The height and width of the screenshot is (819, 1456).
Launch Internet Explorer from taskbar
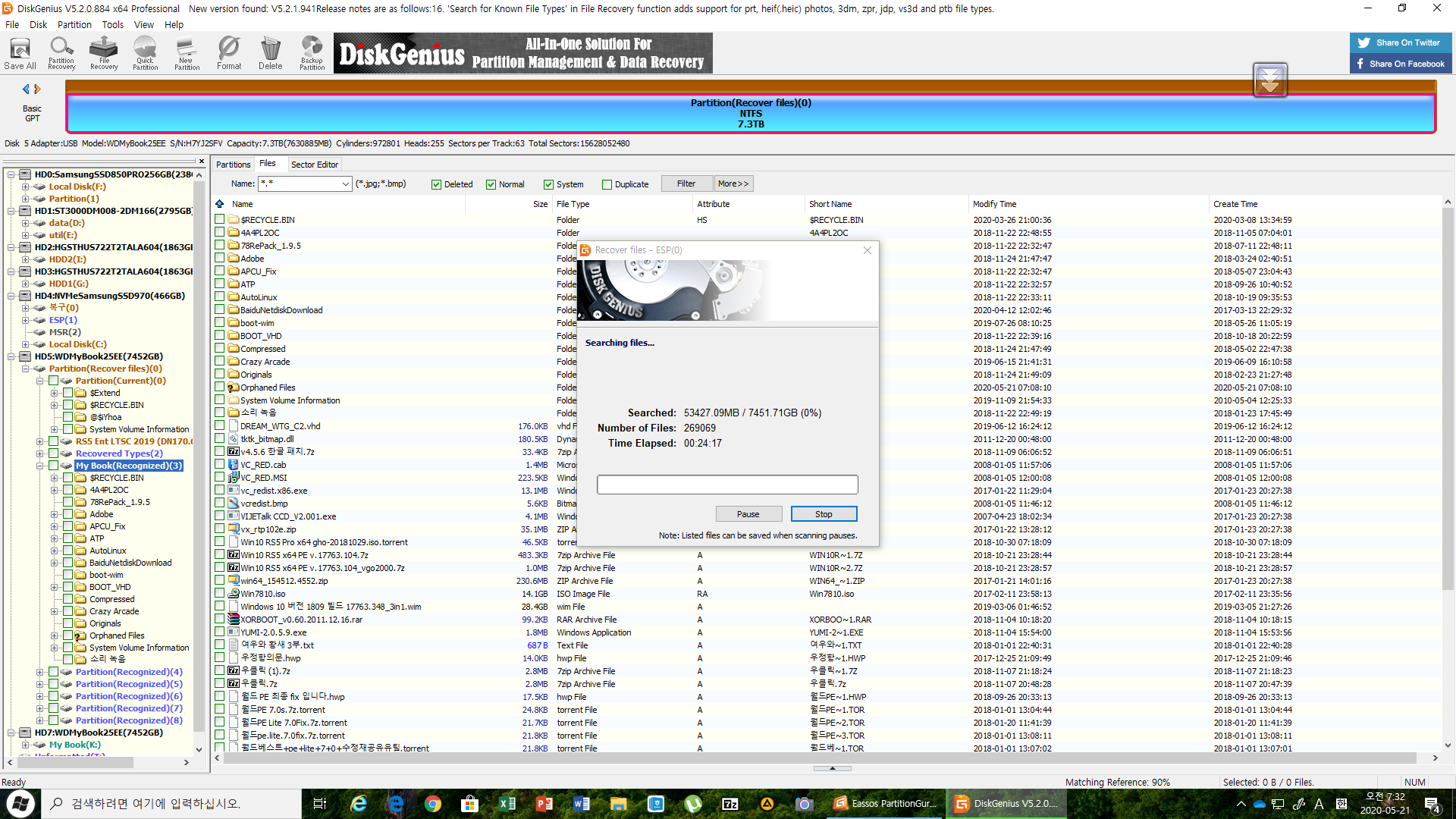pyautogui.click(x=358, y=804)
